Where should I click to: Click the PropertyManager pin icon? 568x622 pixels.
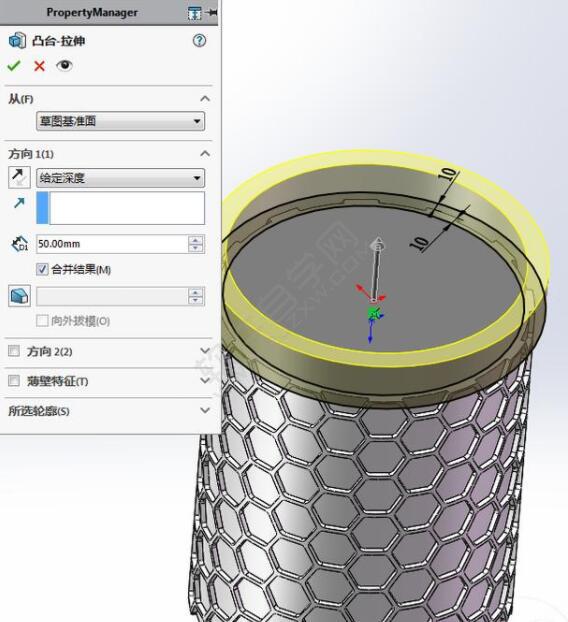click(211, 12)
